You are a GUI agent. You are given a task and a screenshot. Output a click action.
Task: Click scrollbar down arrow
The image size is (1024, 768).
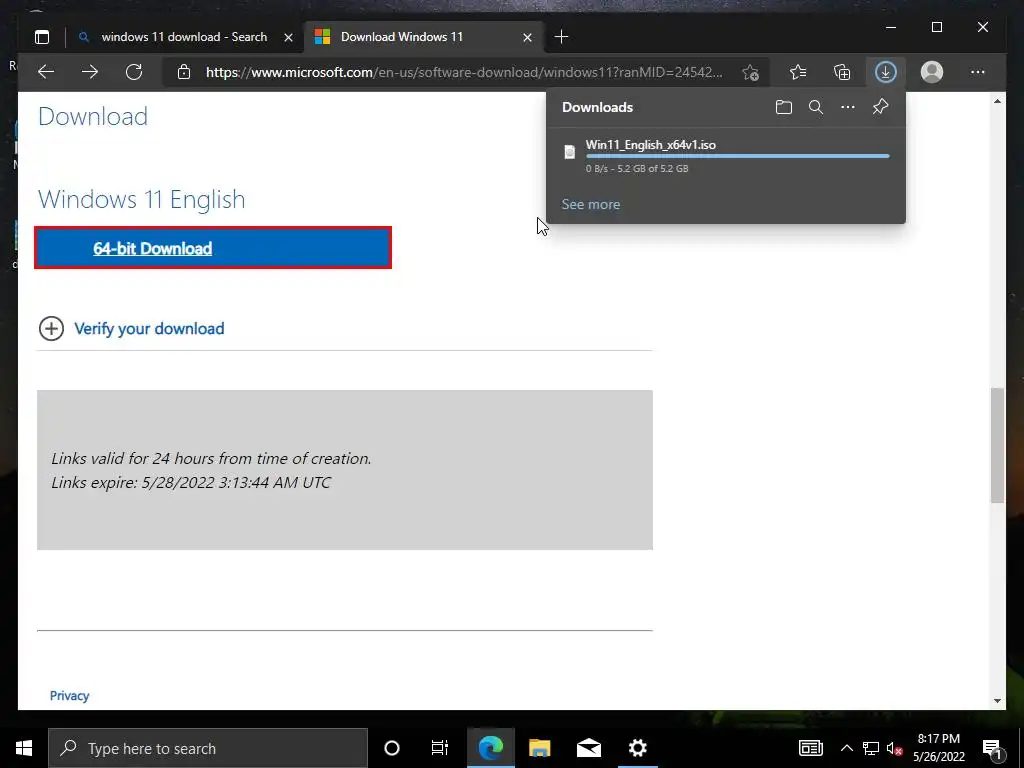[x=997, y=701]
